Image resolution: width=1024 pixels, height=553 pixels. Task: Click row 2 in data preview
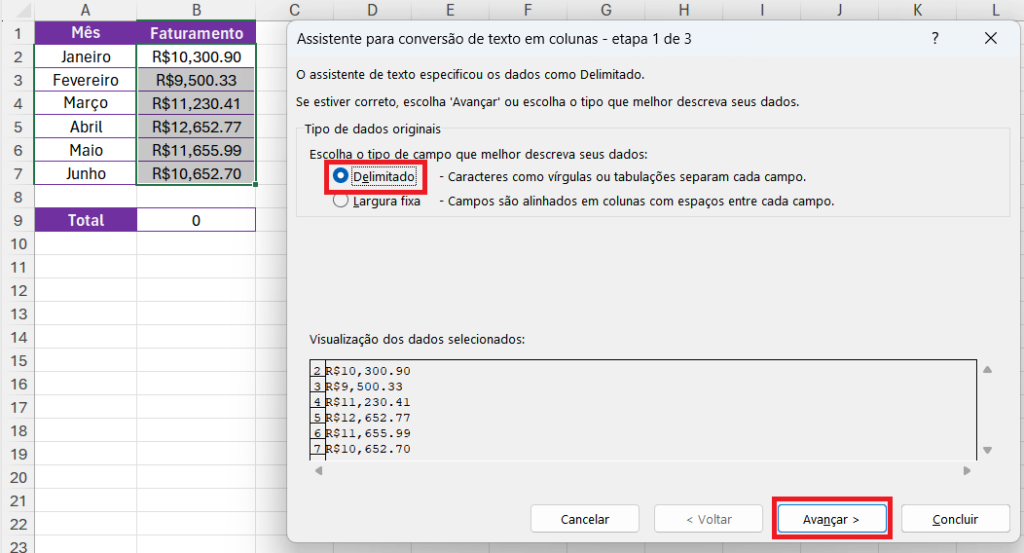(x=368, y=371)
